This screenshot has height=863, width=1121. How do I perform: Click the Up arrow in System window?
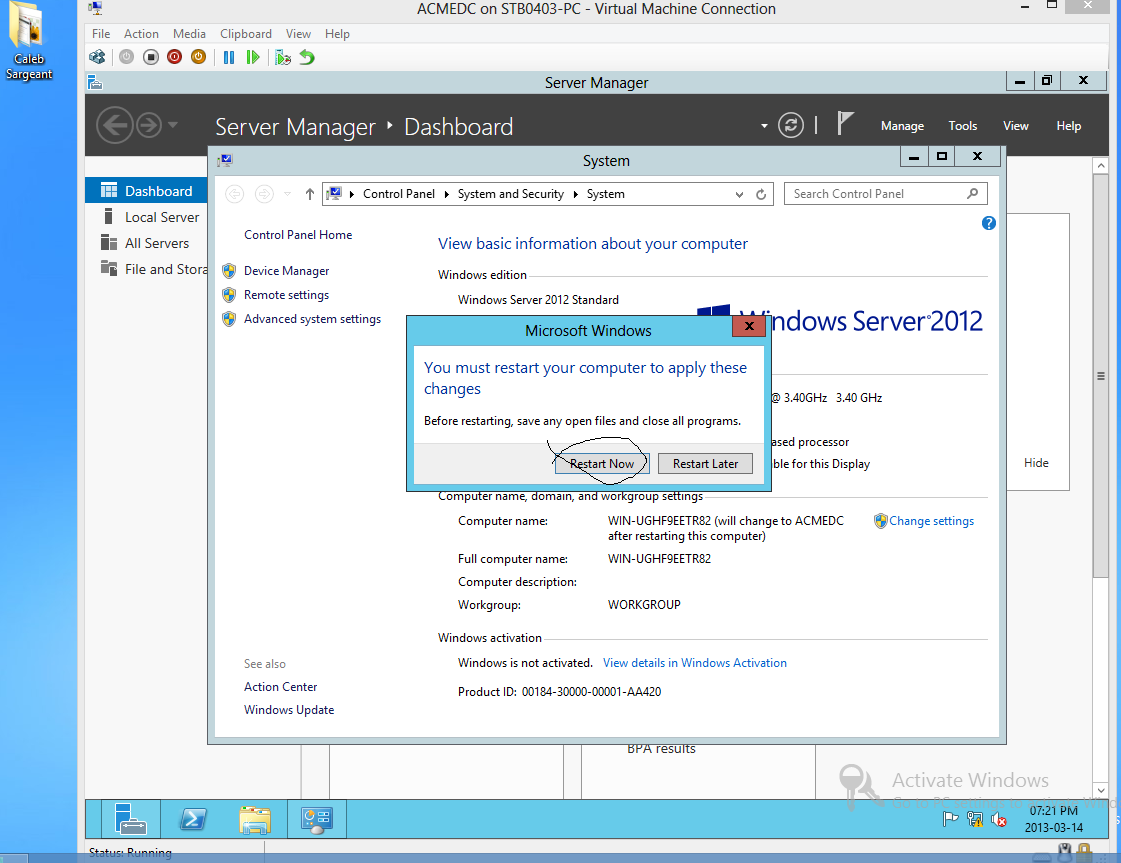[310, 194]
